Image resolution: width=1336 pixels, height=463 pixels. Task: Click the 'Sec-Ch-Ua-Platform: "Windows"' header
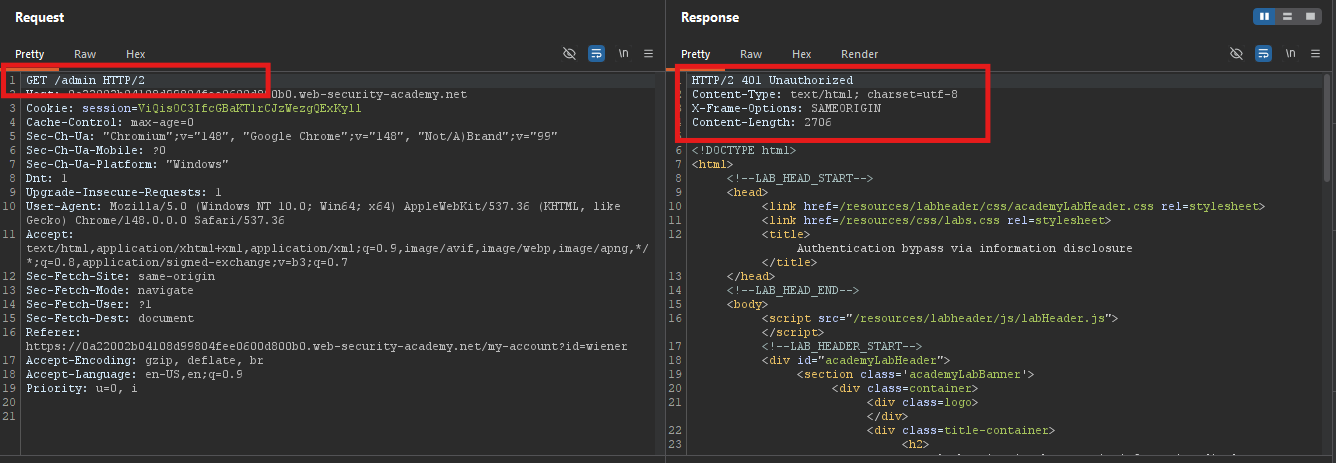(x=128, y=164)
